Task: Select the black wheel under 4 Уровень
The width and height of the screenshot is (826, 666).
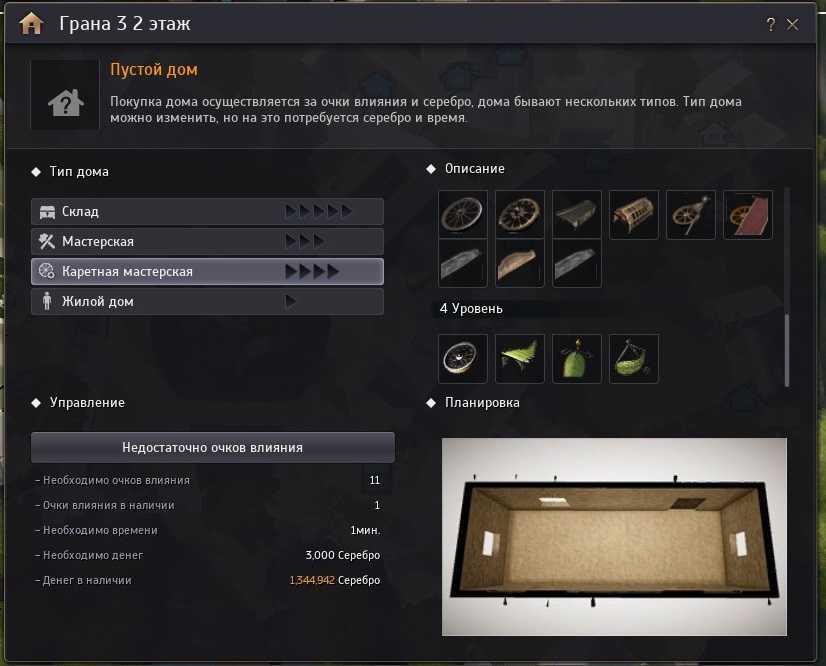Action: point(463,359)
